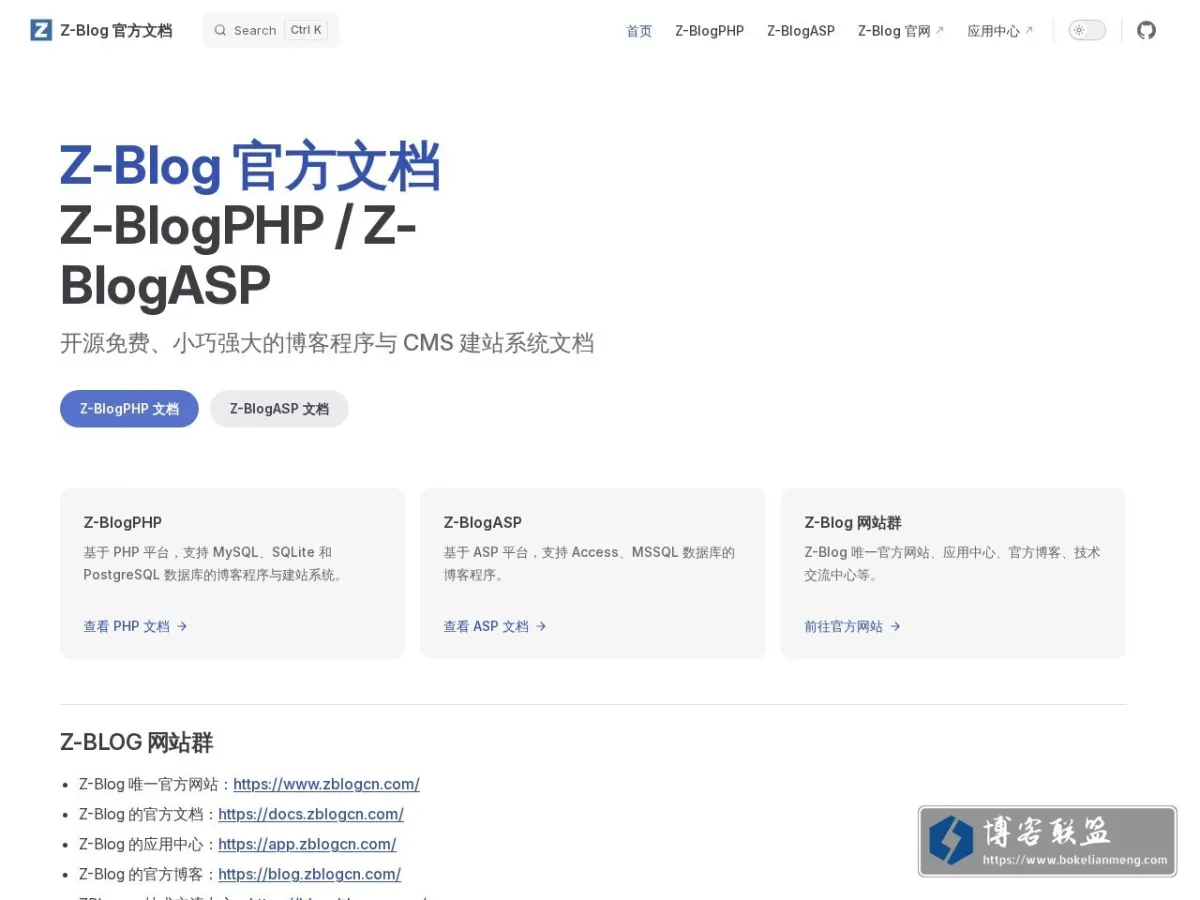Click external arrow icon beside Z-Blog 官网
This screenshot has height=900, width=1200.
pos(939,30)
